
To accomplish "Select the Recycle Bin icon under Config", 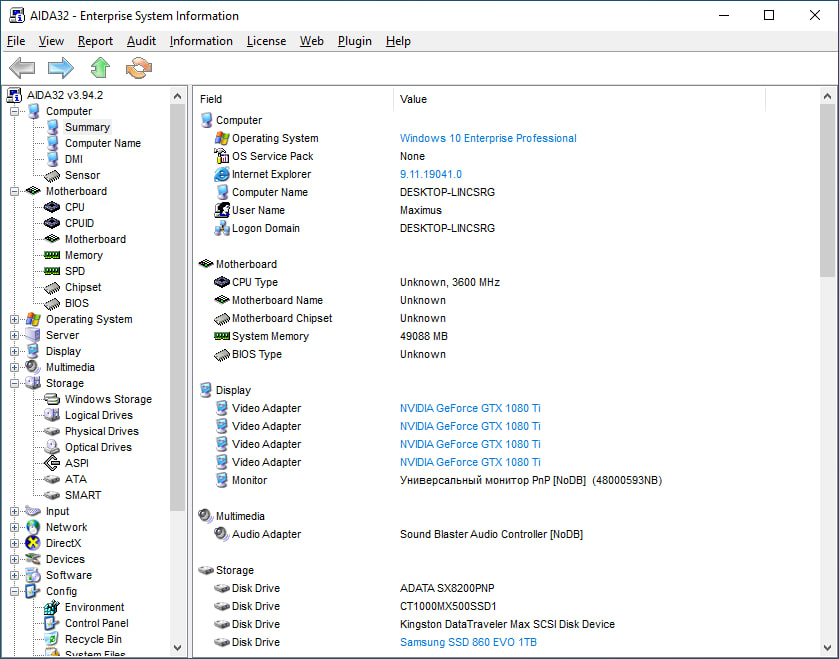I will [x=52, y=639].
